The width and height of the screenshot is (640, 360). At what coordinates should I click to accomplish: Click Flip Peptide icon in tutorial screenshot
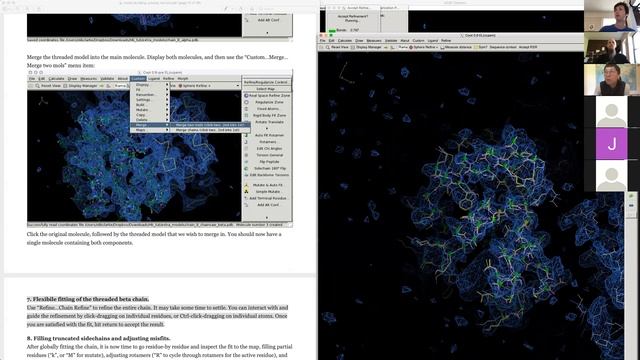[246, 162]
